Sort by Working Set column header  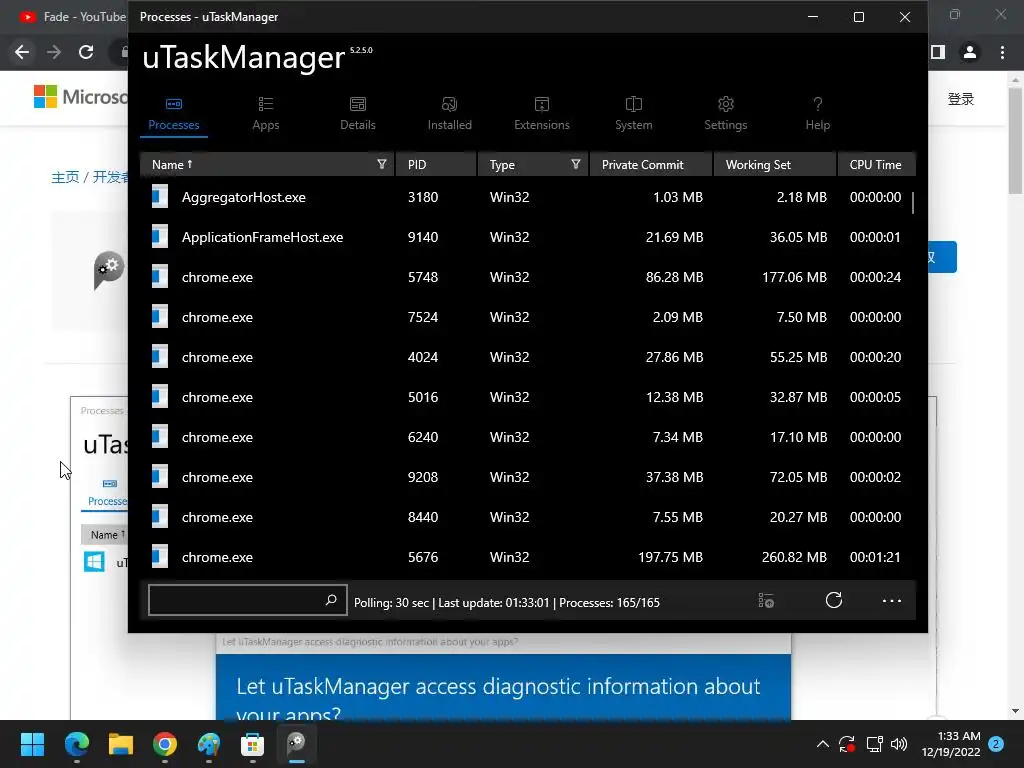pyautogui.click(x=775, y=165)
